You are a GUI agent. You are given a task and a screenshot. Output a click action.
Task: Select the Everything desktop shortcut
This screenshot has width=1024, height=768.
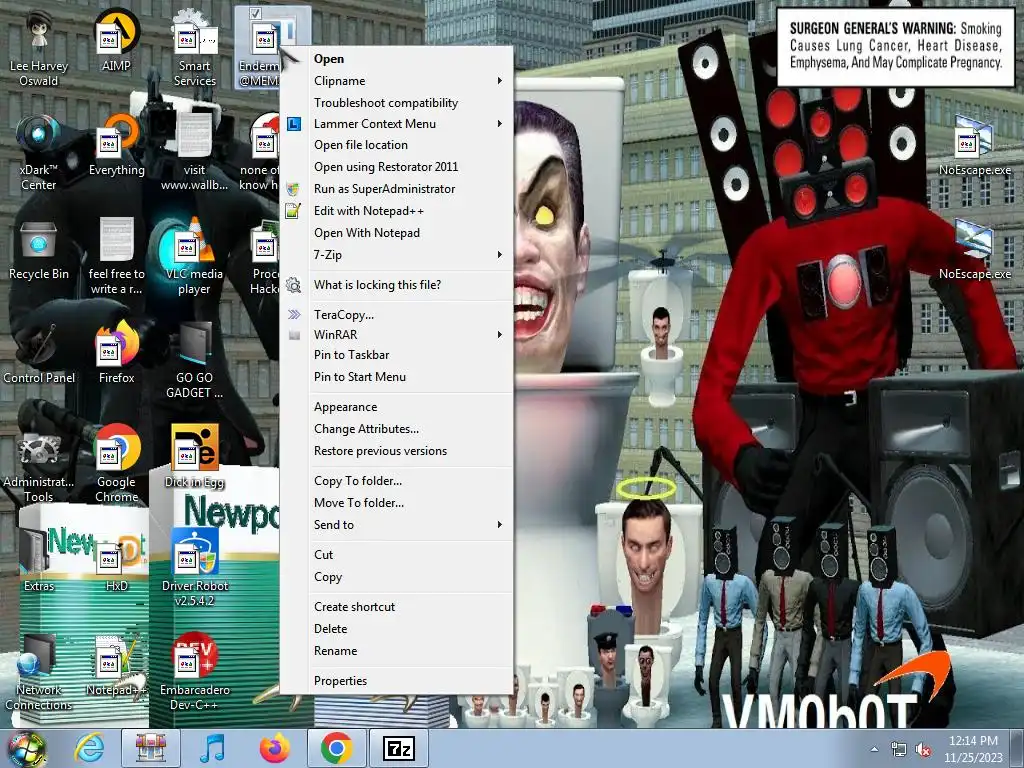[x=116, y=146]
